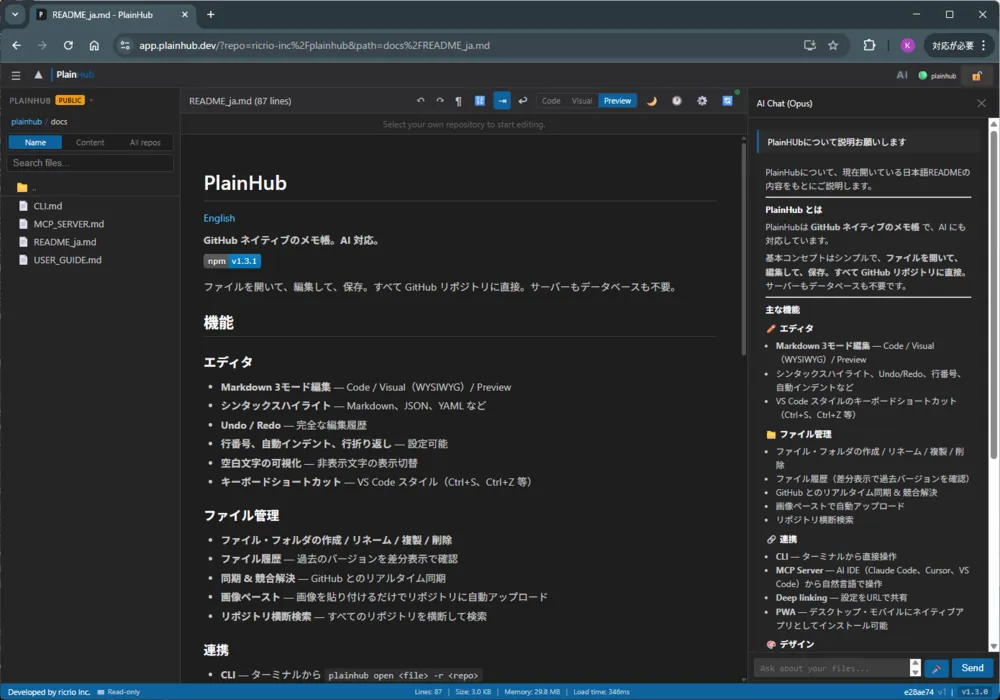The width and height of the screenshot is (1000, 700).
Task: Open editor settings gear
Action: pos(702,101)
